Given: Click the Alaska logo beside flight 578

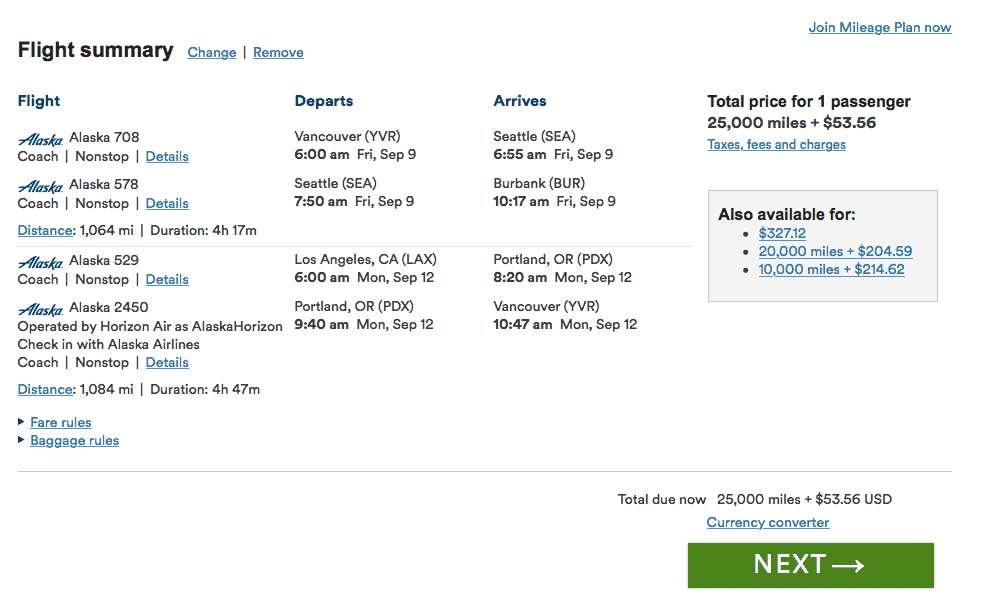Looking at the screenshot, I should (40, 186).
